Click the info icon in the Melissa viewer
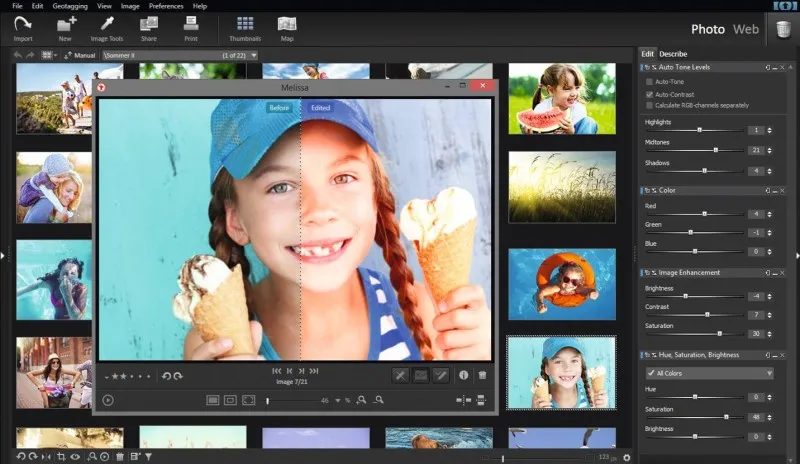 click(x=463, y=375)
